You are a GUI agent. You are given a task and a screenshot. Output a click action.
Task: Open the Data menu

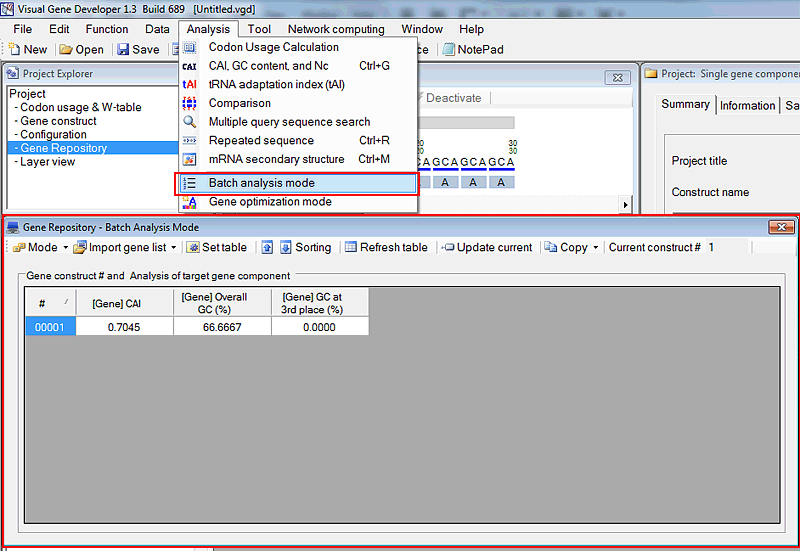[x=157, y=29]
